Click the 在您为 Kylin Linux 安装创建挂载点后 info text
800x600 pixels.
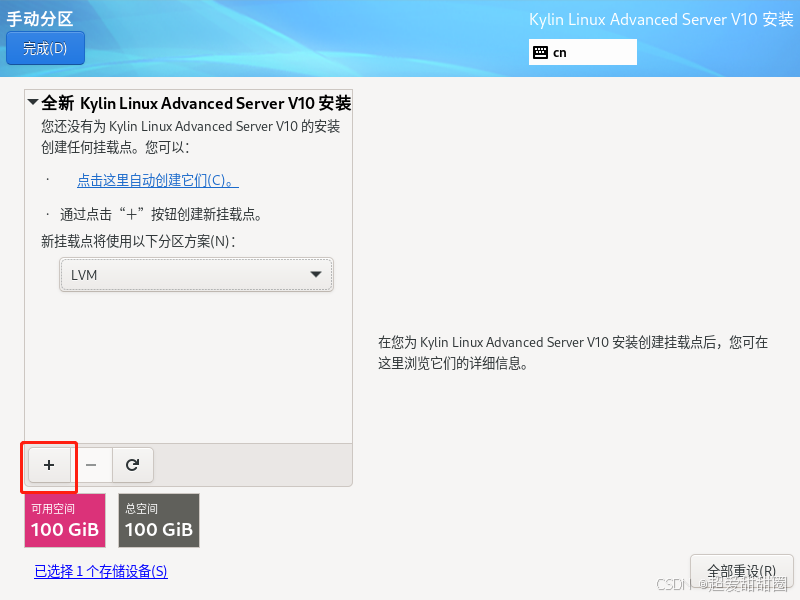coord(573,353)
